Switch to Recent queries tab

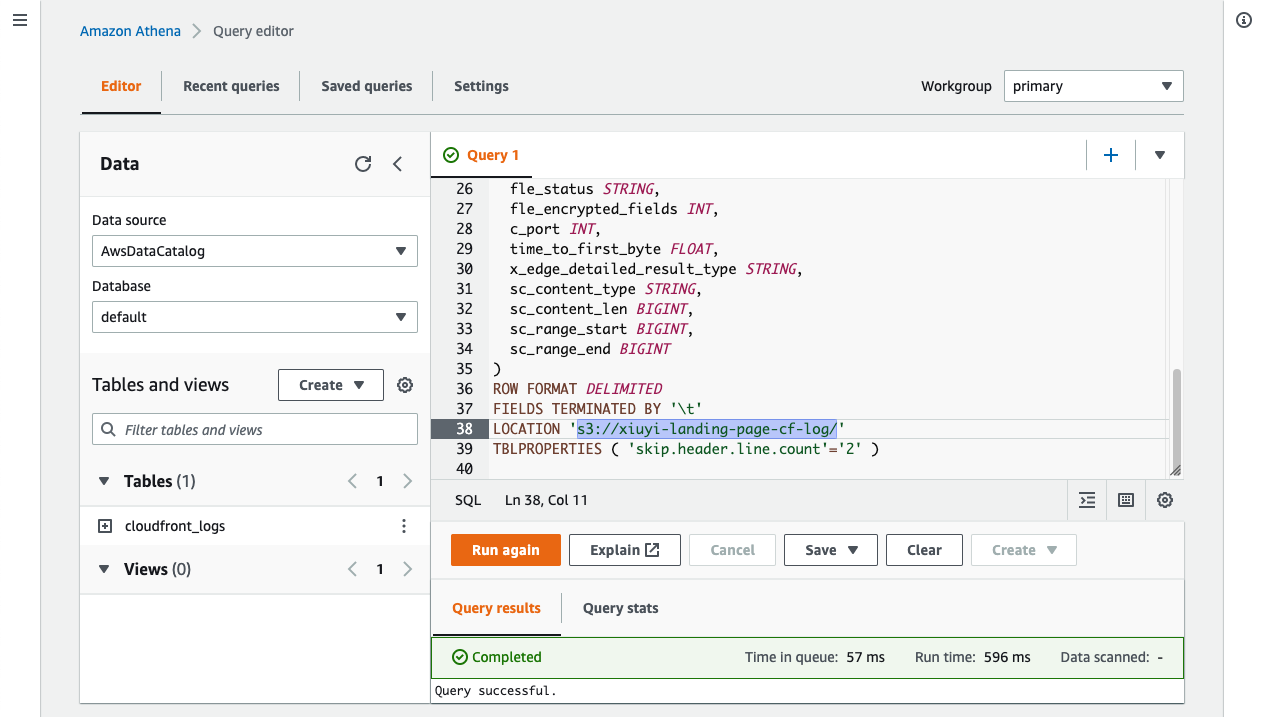[x=231, y=86]
